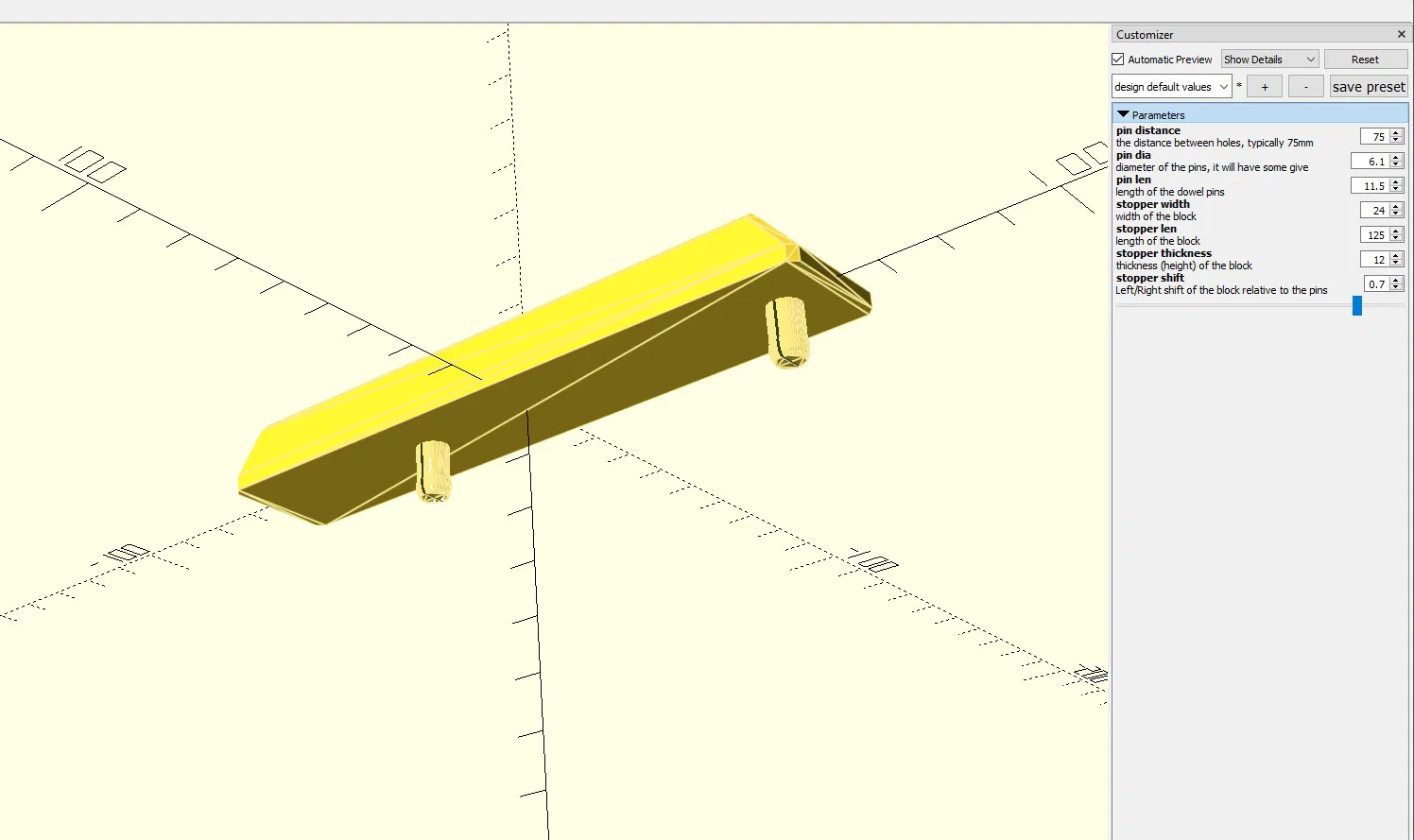Open the design default values preset dropdown
The image size is (1414, 840).
1171,87
